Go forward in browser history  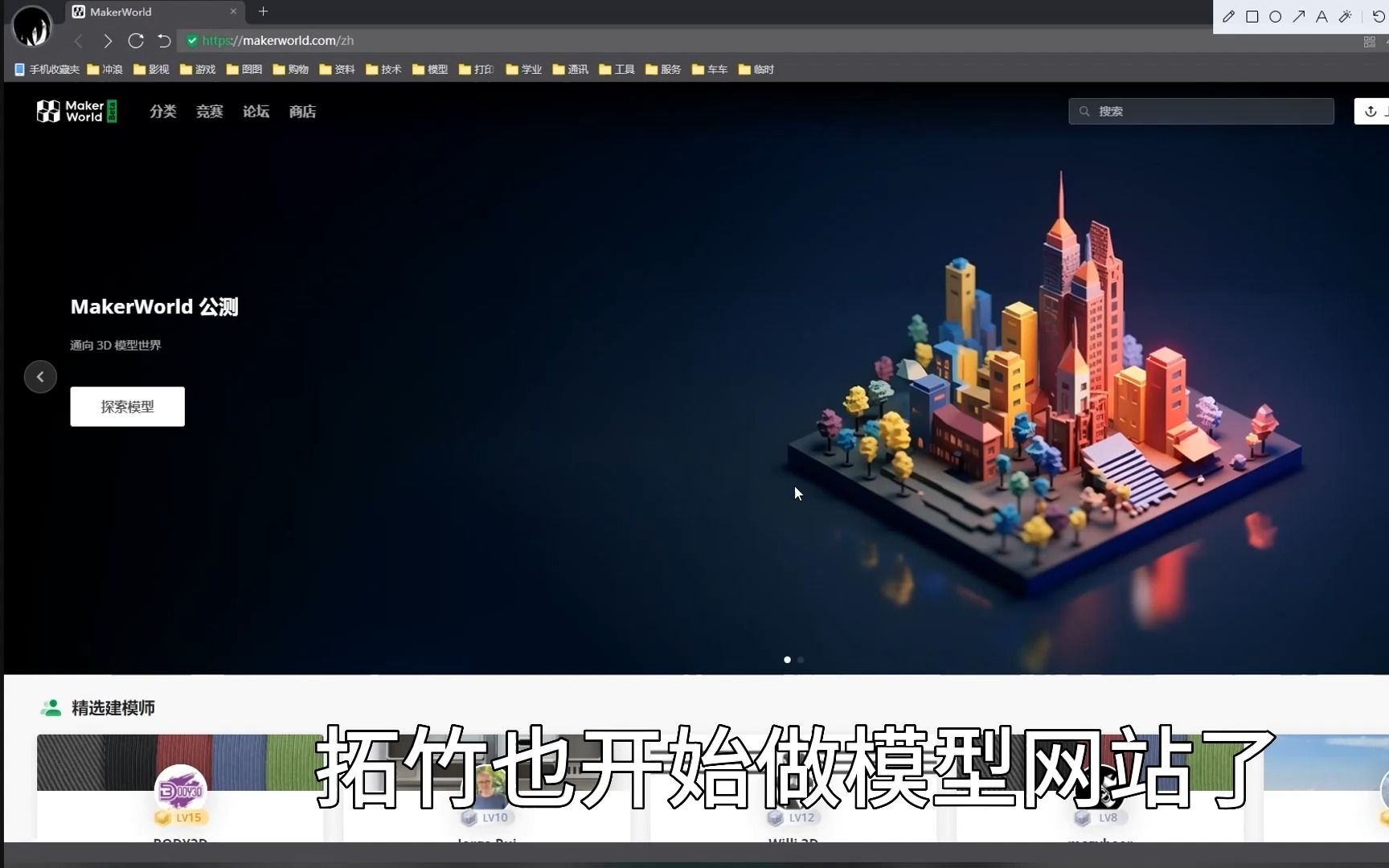(107, 40)
